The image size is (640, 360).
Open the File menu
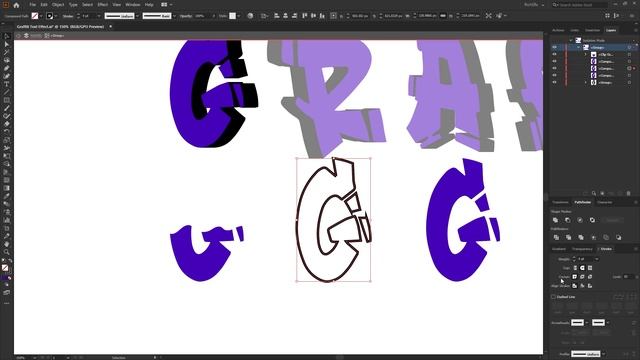point(32,4)
